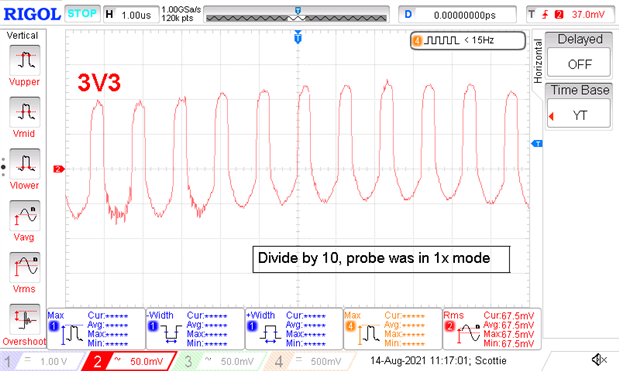Click the waveform memory overview bar

(x=296, y=15)
